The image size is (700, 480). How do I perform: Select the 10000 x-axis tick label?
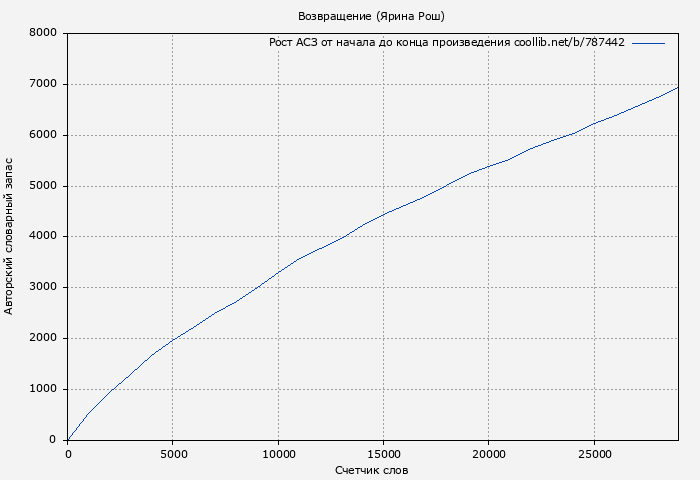pos(278,454)
